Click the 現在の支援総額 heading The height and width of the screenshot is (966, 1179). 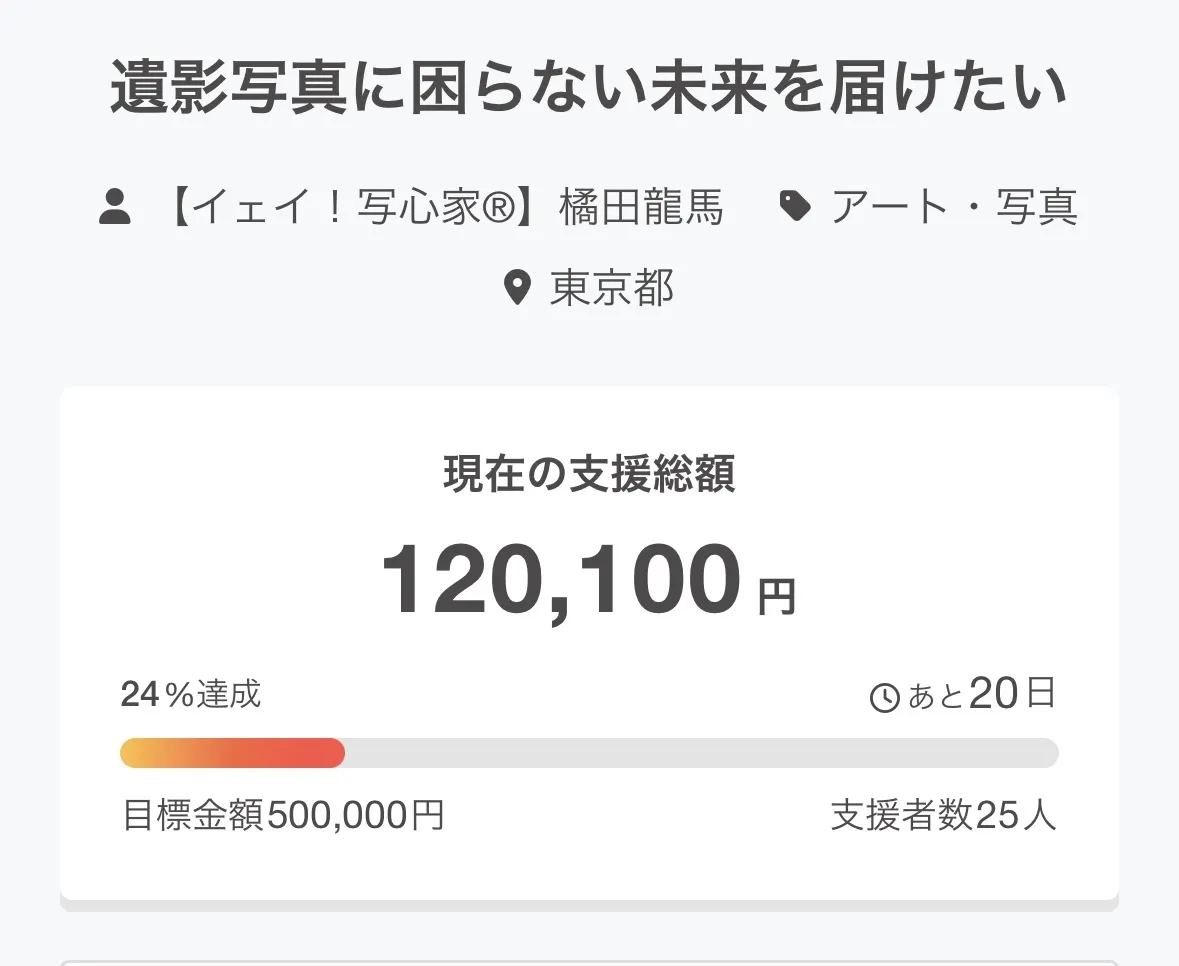coord(589,476)
